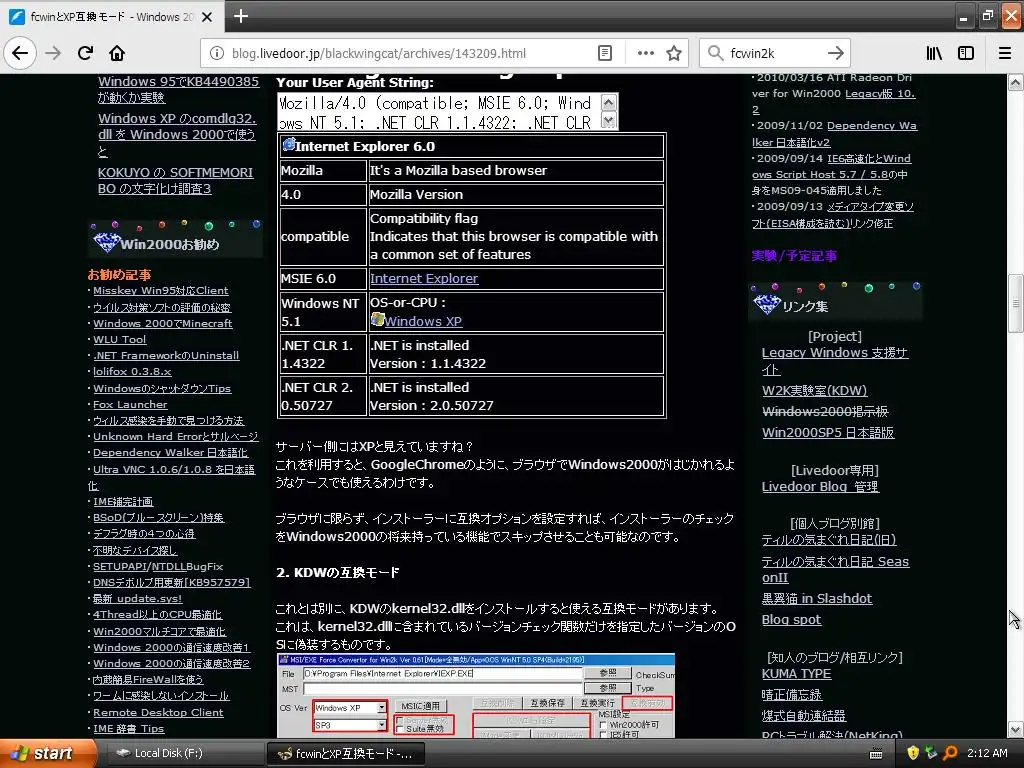Screen dimensions: 1024x768
Task: Open page actions three-dot menu
Action: click(x=645, y=53)
